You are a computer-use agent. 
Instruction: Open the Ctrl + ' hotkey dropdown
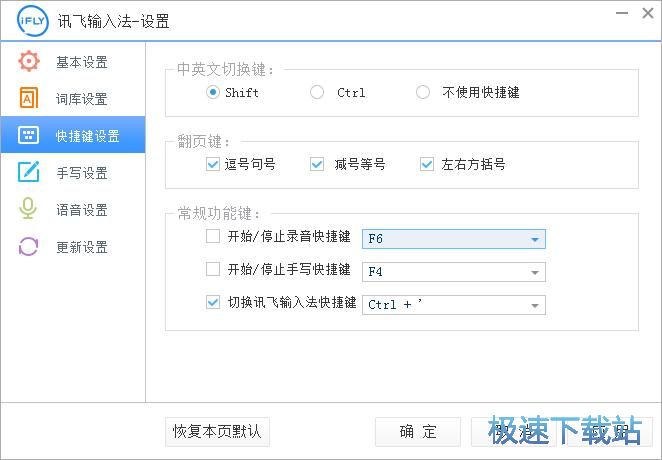click(x=536, y=305)
